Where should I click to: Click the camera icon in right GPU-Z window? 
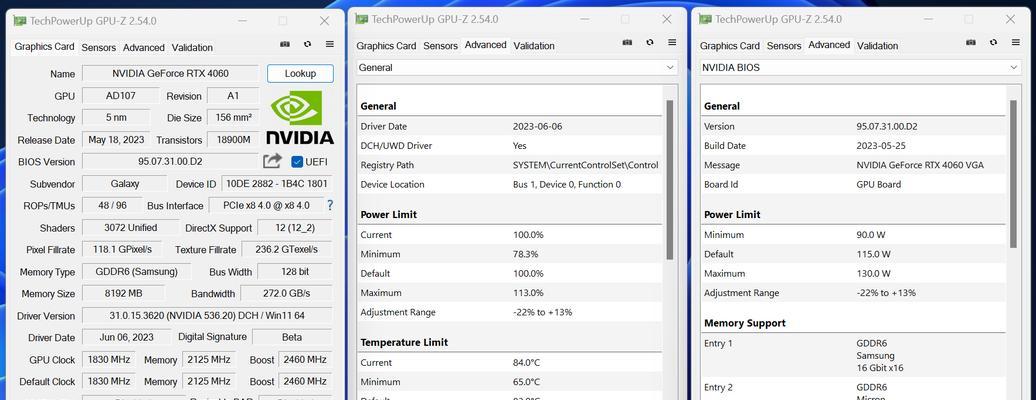pyautogui.click(x=971, y=42)
